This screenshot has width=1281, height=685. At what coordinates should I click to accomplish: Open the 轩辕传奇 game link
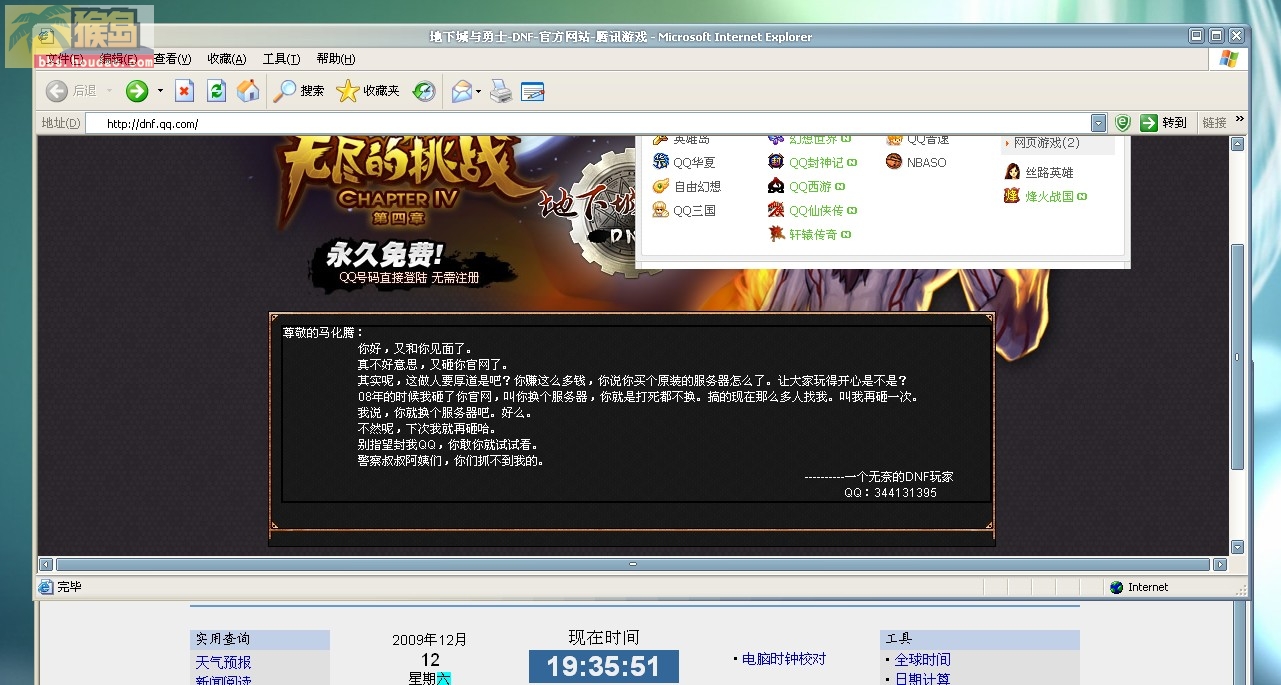tap(813, 234)
